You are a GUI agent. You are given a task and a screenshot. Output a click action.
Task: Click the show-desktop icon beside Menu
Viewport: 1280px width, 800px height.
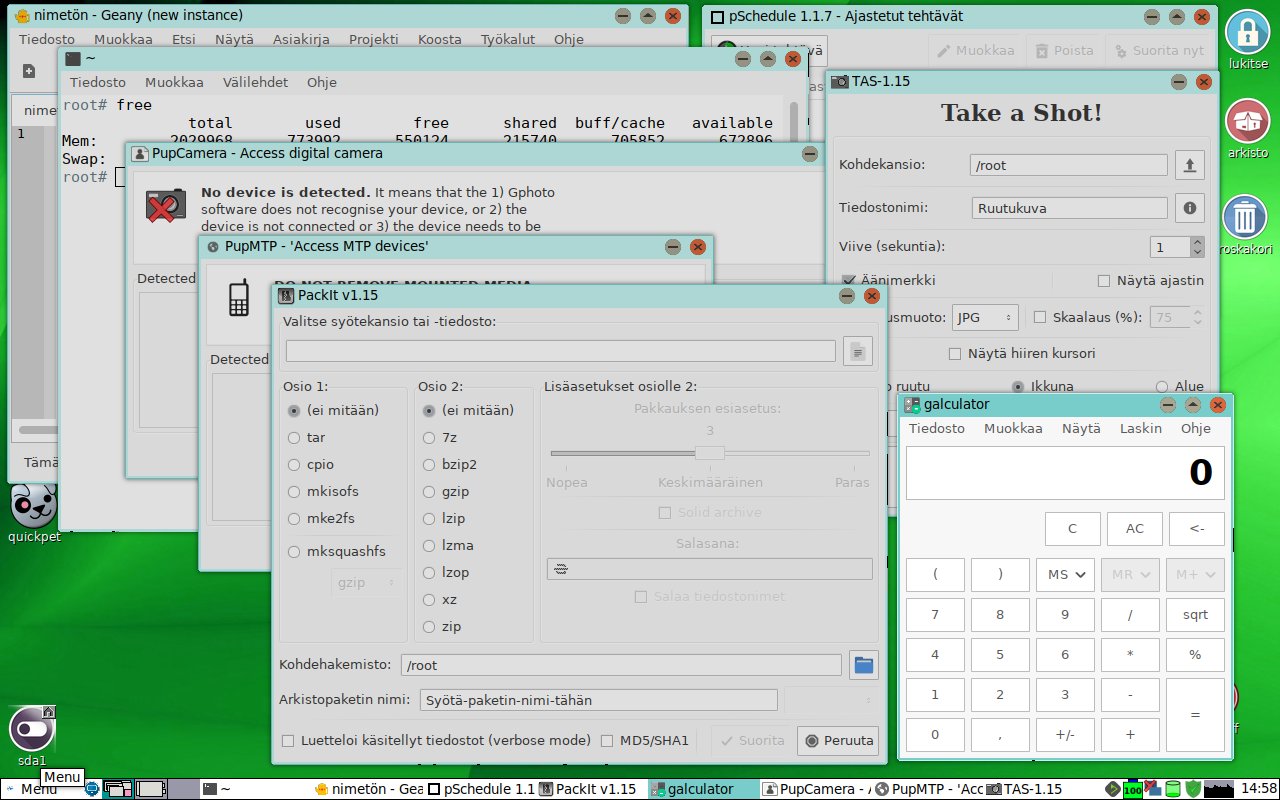[x=92, y=789]
